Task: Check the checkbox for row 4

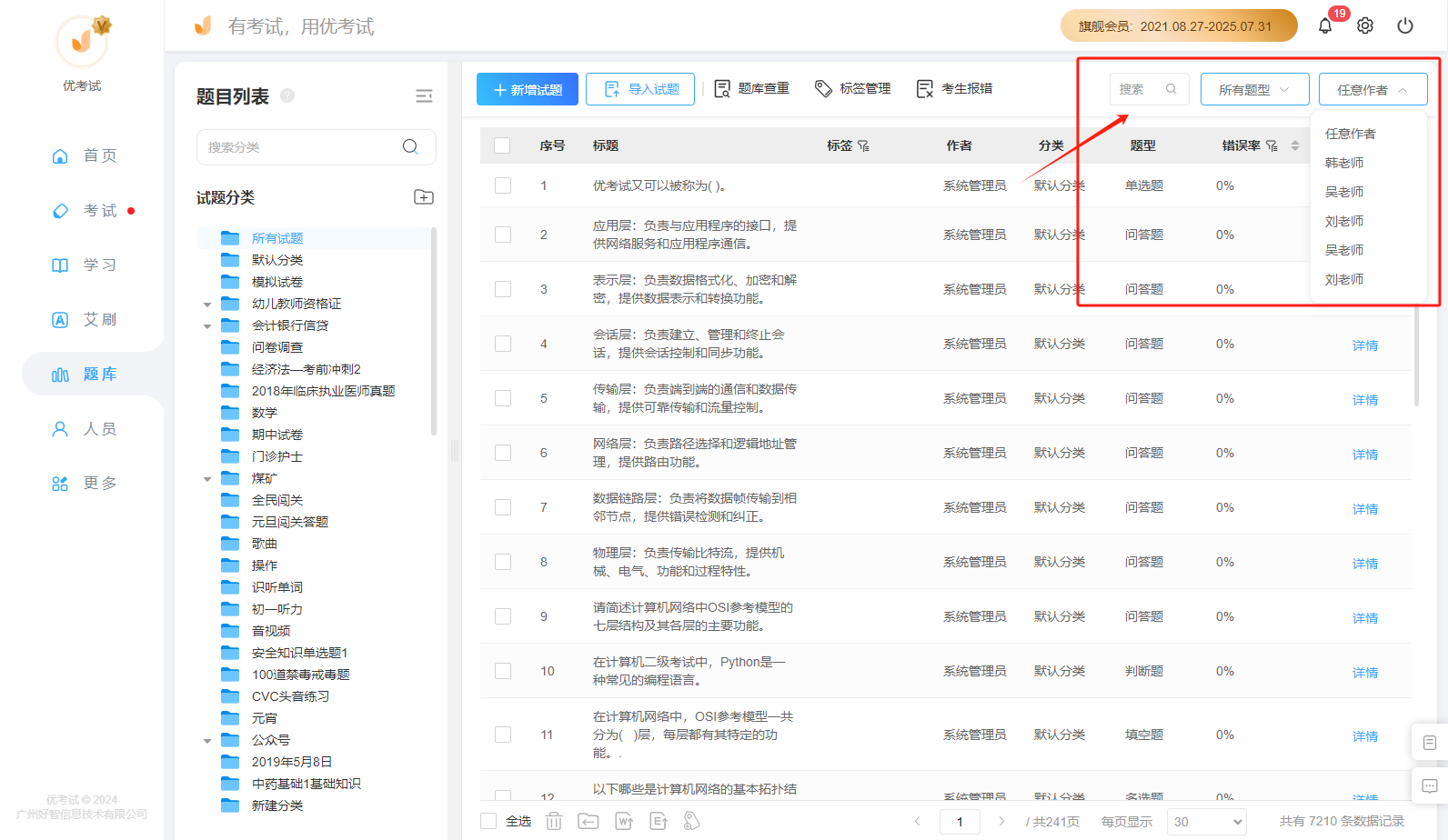Action: [x=503, y=344]
